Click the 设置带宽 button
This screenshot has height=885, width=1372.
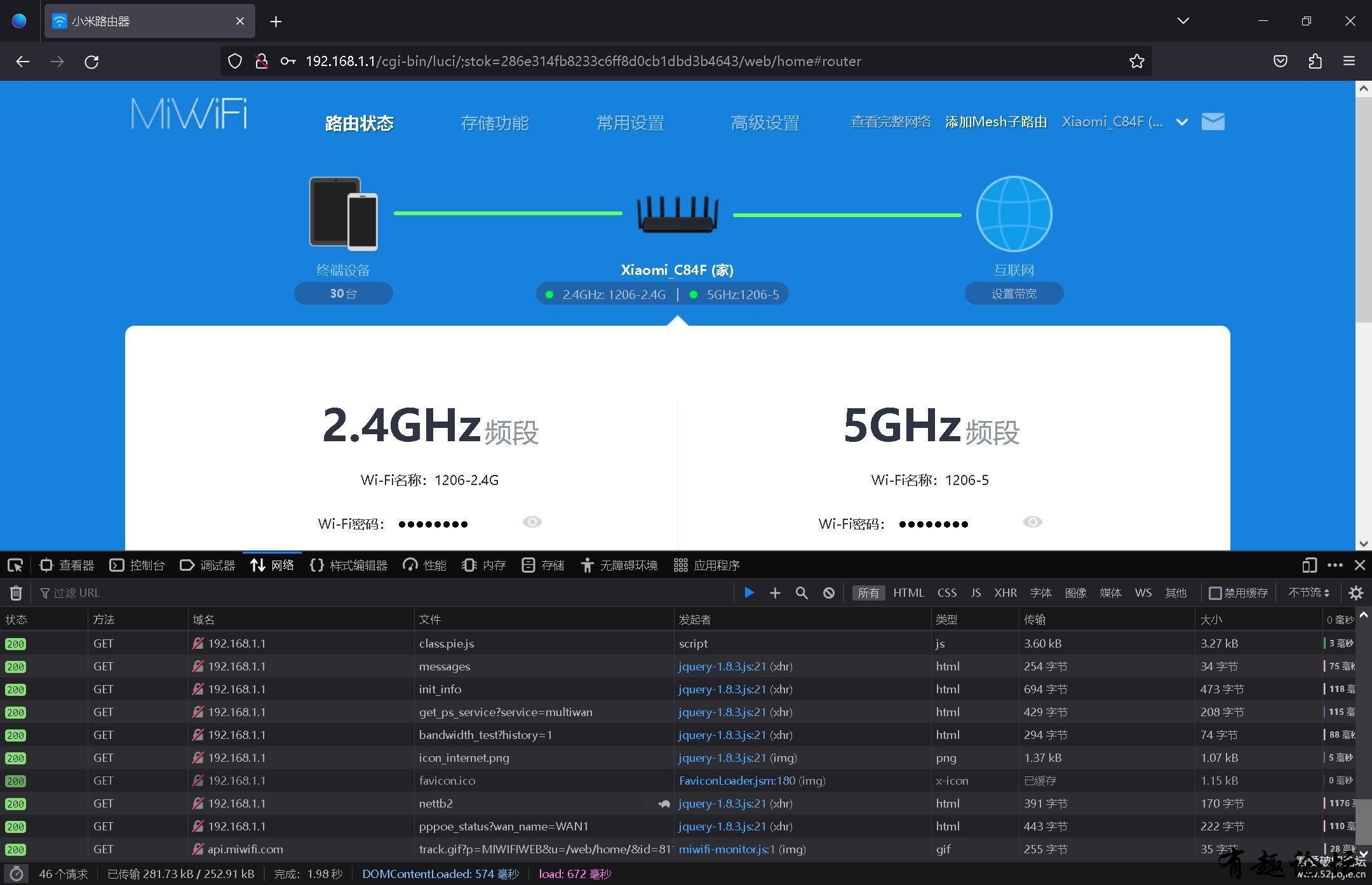tap(1014, 293)
